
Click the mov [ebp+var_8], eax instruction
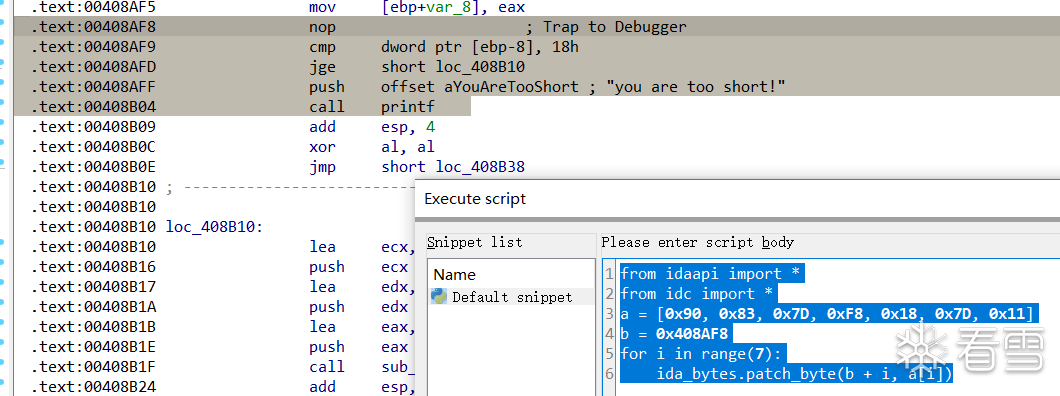coord(417,7)
